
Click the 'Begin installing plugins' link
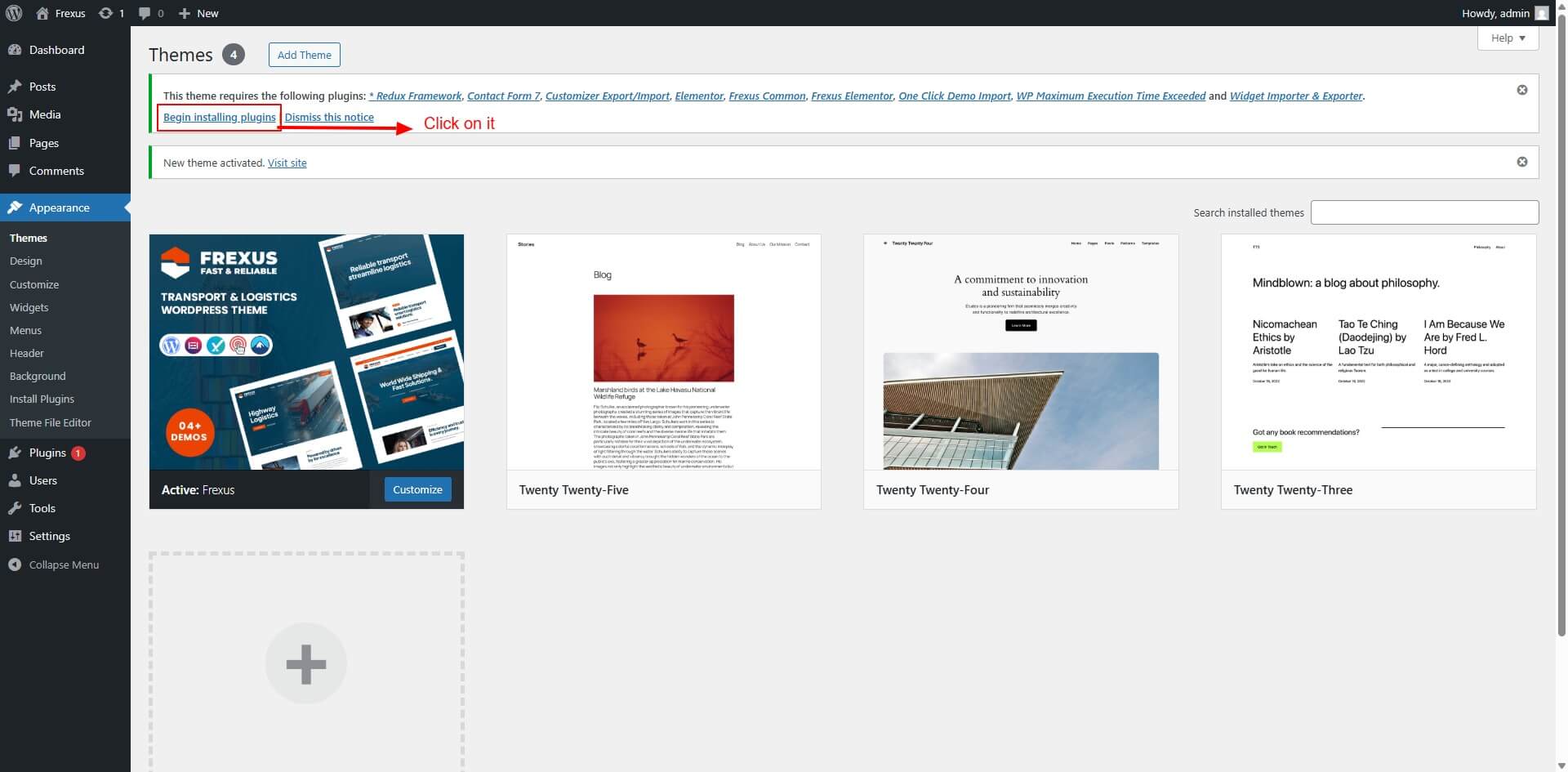pos(219,118)
